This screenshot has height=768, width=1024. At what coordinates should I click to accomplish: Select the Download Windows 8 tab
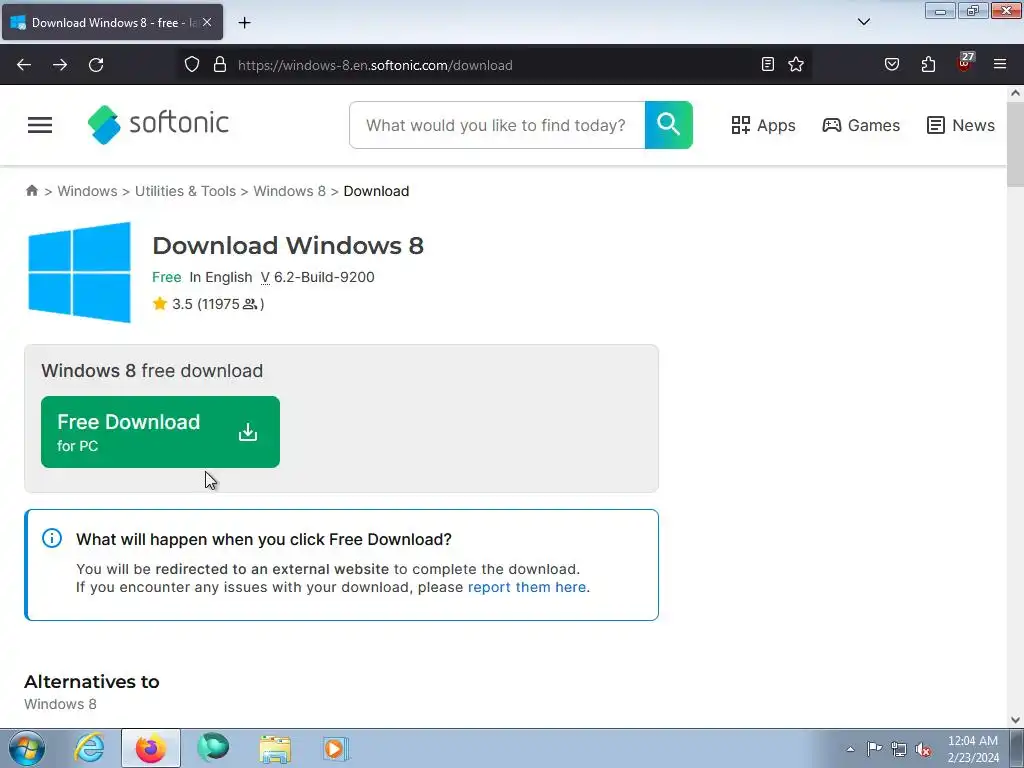click(112, 22)
